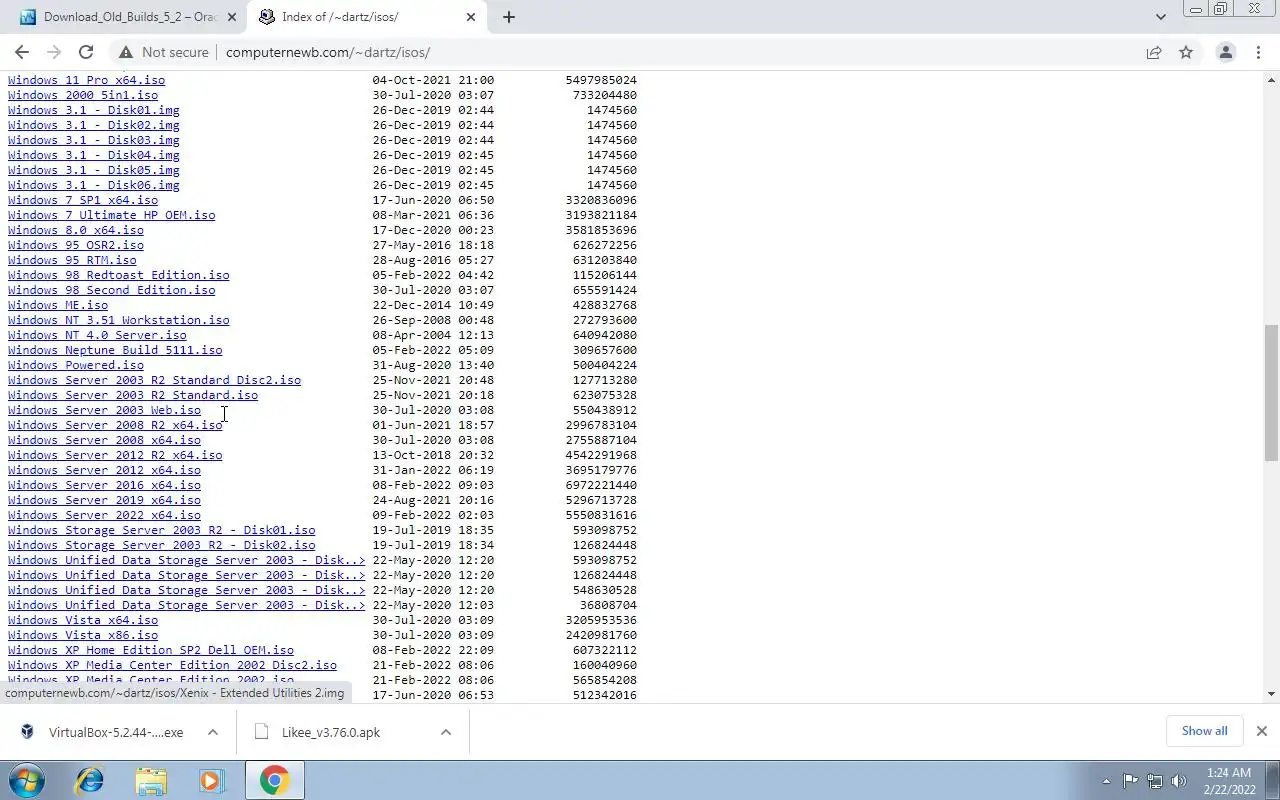Image resolution: width=1280 pixels, height=800 pixels.
Task: Open Windows Explorer from taskbar
Action: click(151, 780)
